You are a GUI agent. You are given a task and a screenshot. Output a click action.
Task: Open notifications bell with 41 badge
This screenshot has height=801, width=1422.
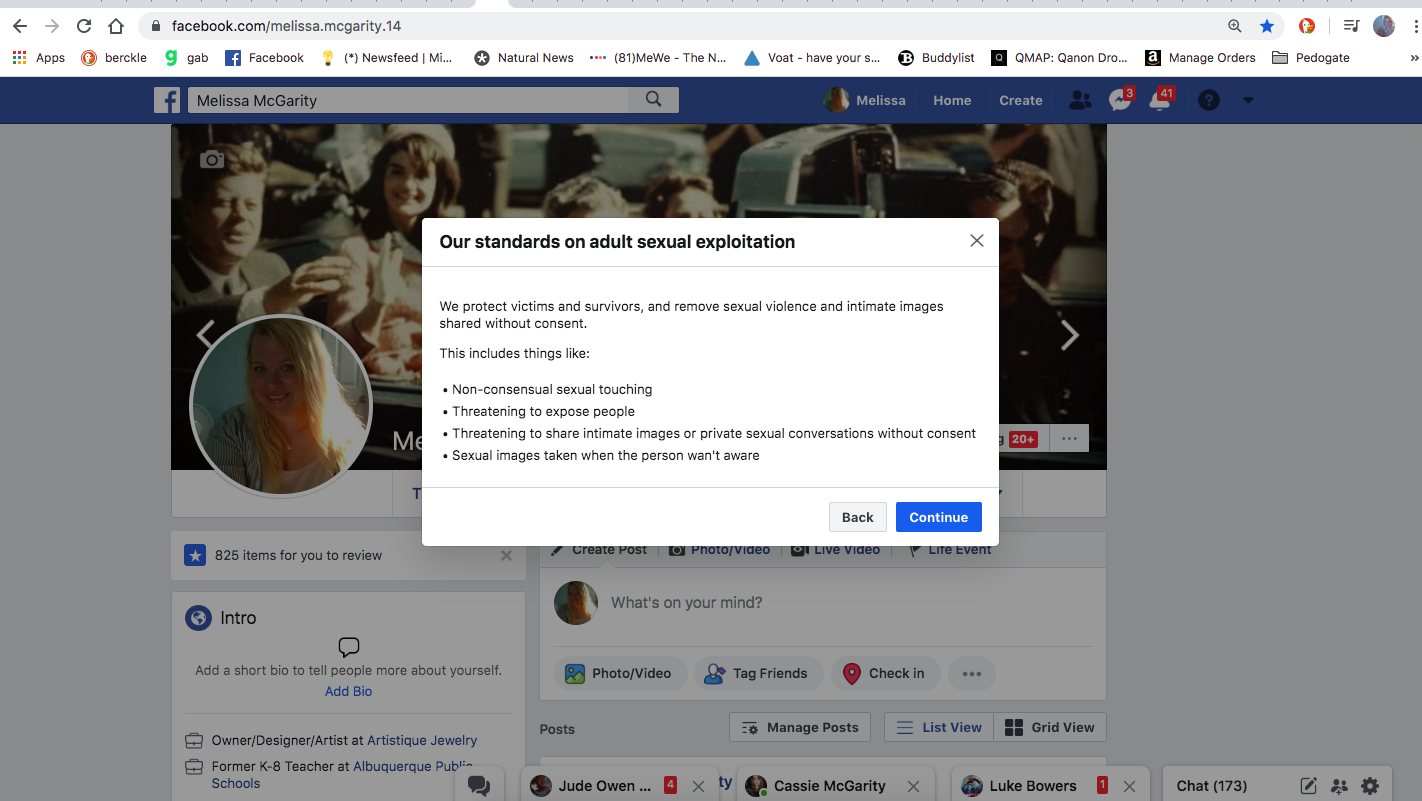pos(1160,100)
